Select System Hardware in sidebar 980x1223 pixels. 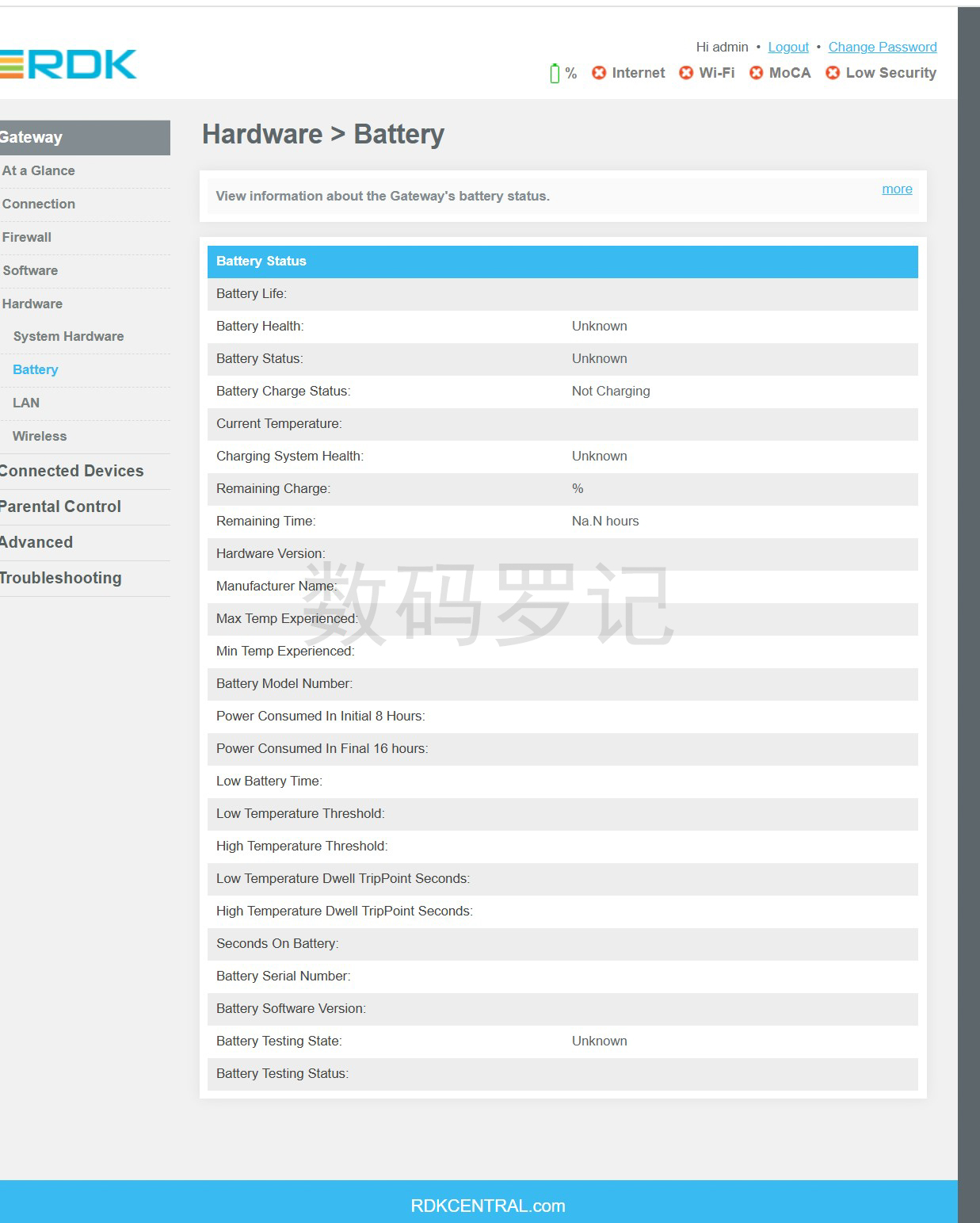[x=68, y=336]
